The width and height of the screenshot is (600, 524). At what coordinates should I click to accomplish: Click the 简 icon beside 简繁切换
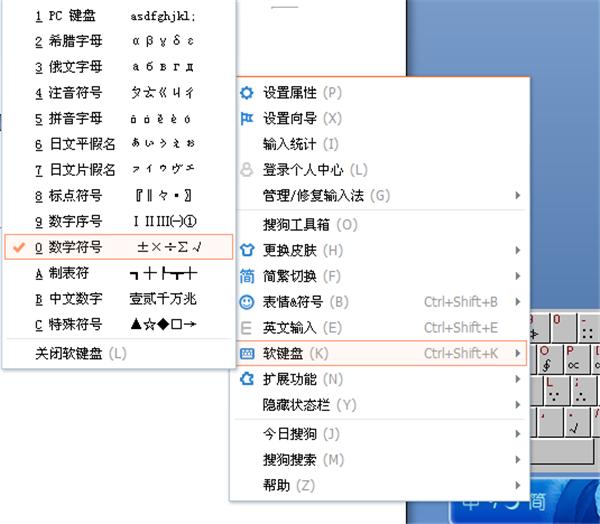[246, 276]
